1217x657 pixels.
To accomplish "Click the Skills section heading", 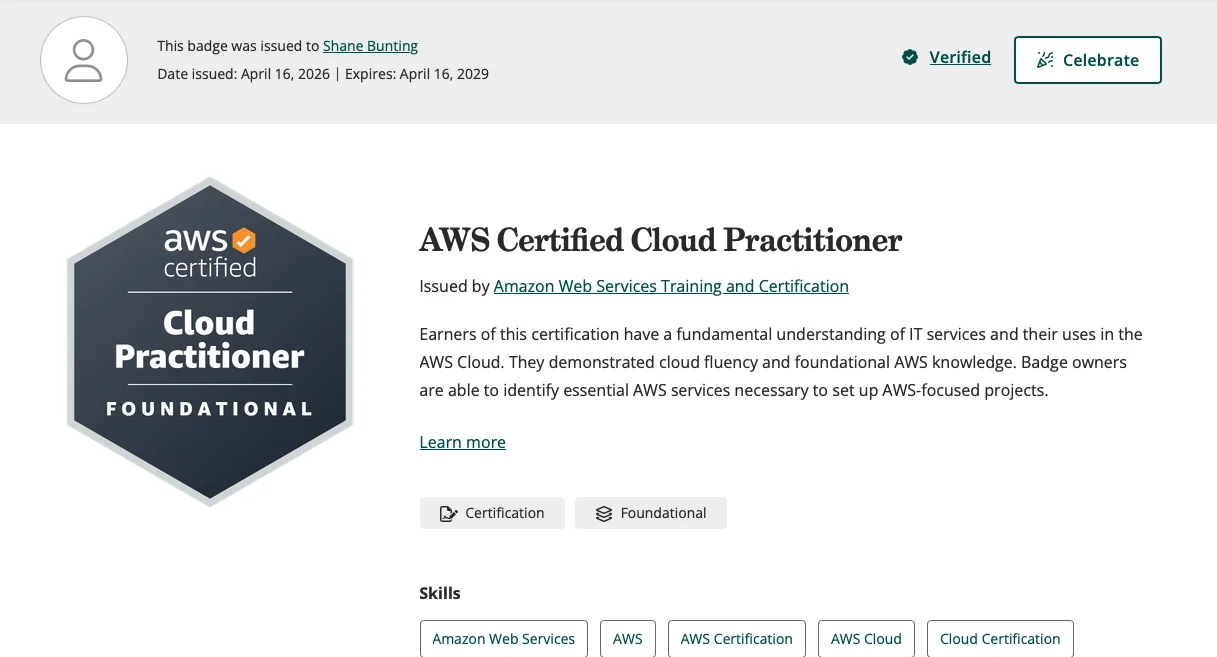I will 440,593.
